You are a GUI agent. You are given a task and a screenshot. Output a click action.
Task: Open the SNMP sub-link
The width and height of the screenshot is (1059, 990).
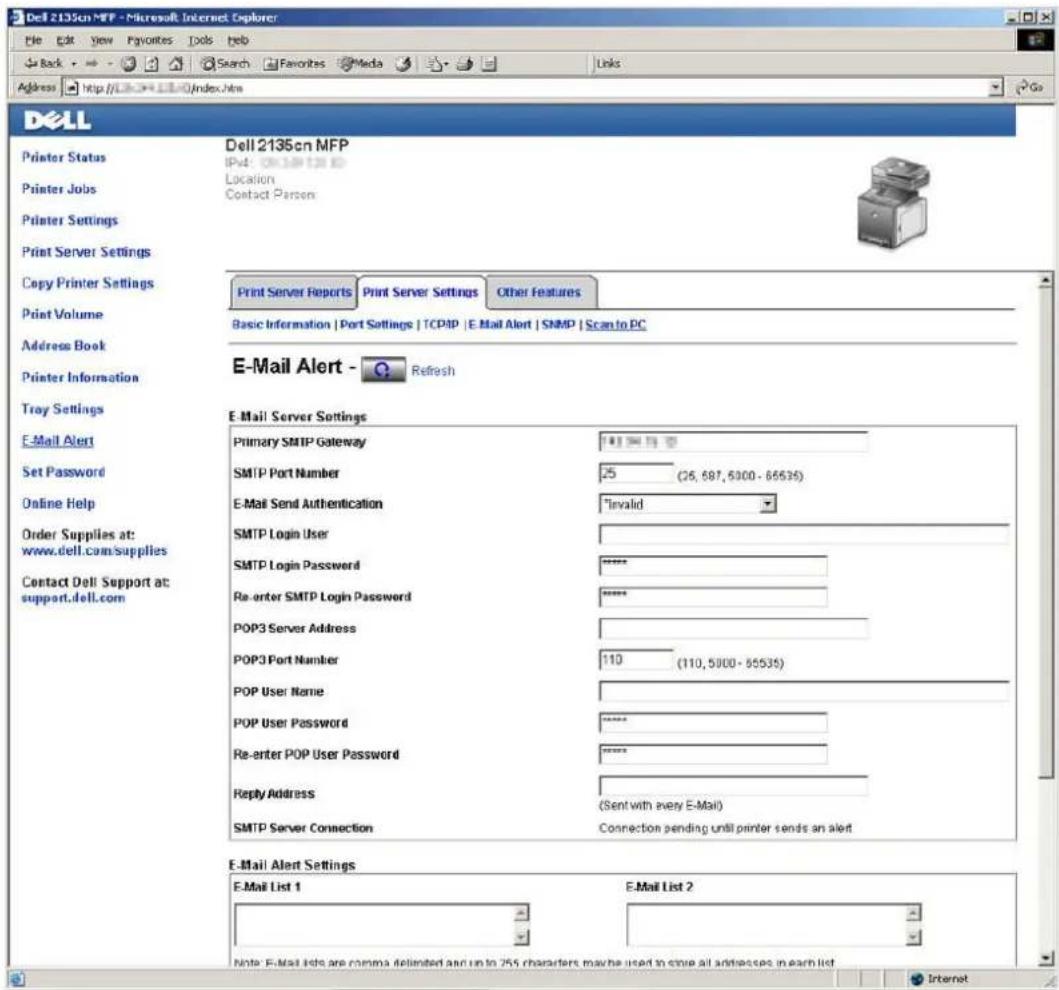[x=558, y=324]
